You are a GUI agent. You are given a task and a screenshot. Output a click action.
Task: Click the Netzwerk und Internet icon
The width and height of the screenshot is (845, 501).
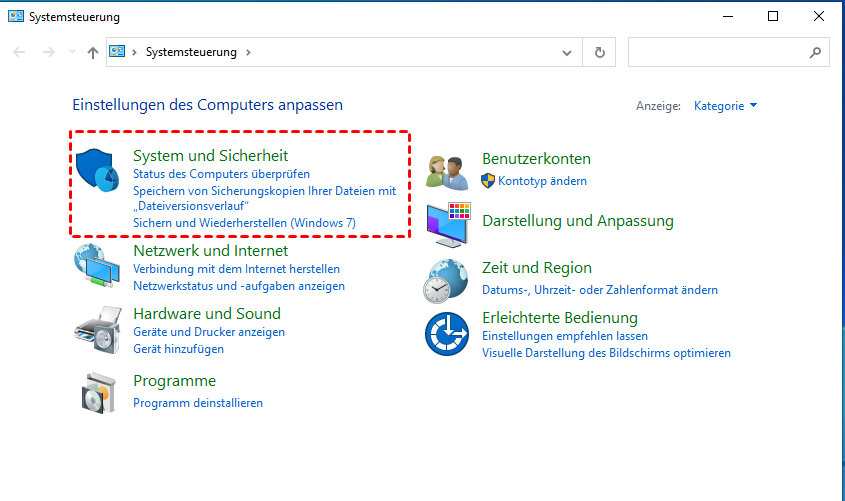pyautogui.click(x=97, y=267)
